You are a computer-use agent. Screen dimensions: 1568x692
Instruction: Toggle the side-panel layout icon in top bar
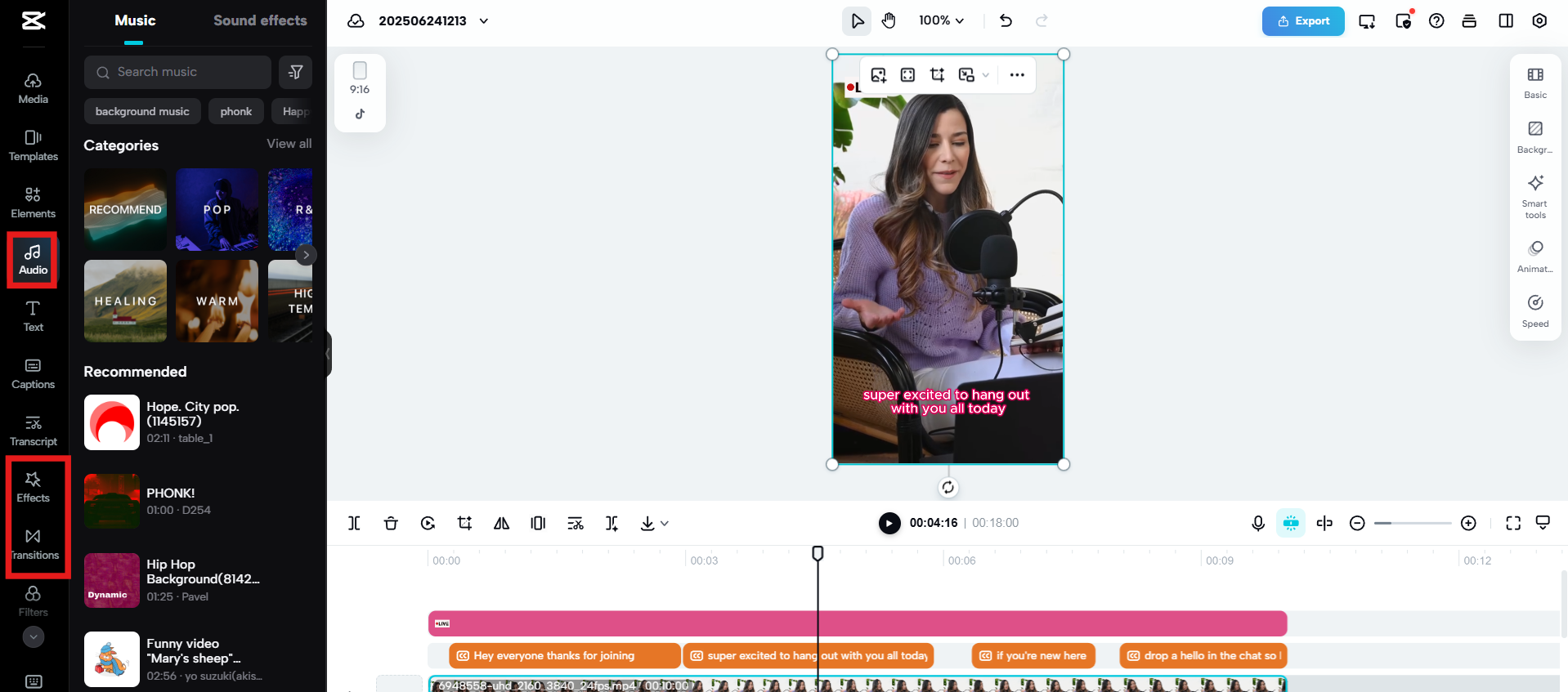point(1506,20)
